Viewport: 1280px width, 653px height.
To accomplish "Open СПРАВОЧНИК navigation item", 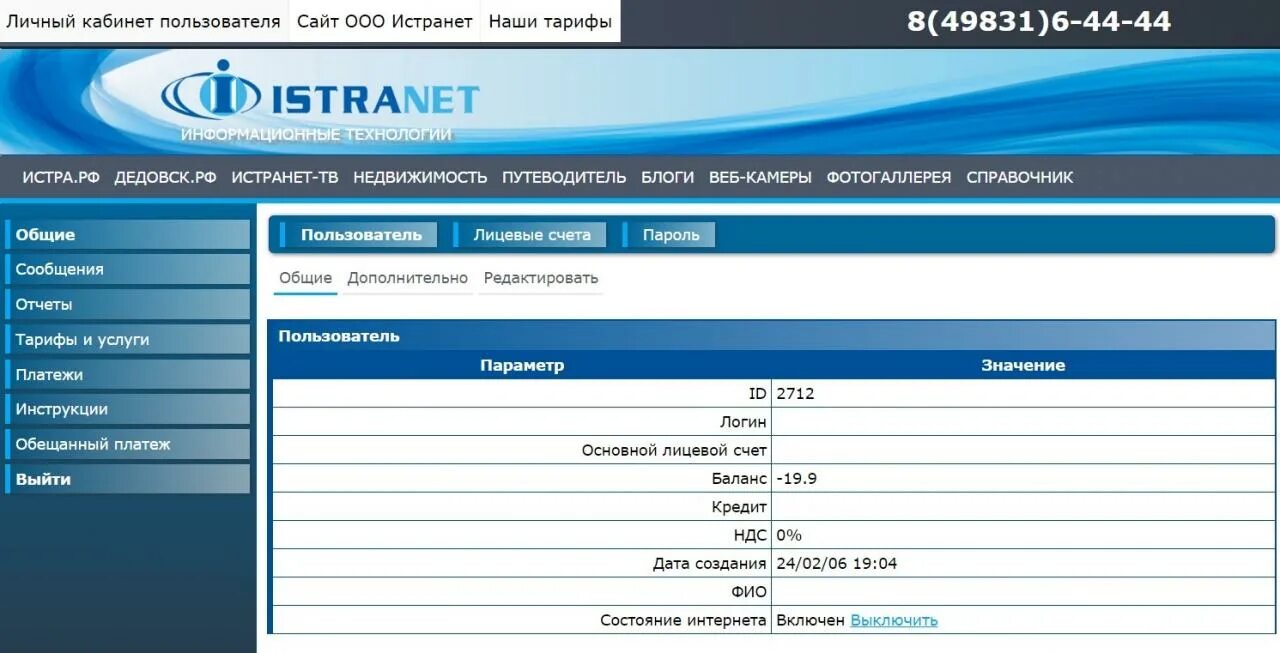I will (1020, 178).
